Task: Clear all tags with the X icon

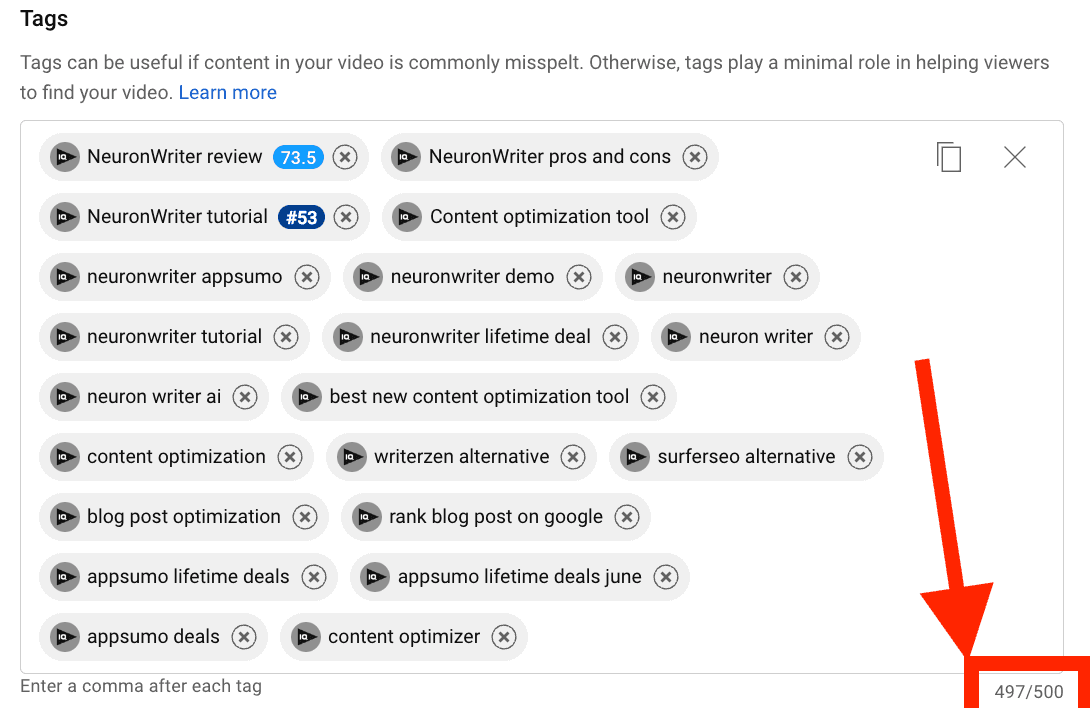Action: [1015, 156]
